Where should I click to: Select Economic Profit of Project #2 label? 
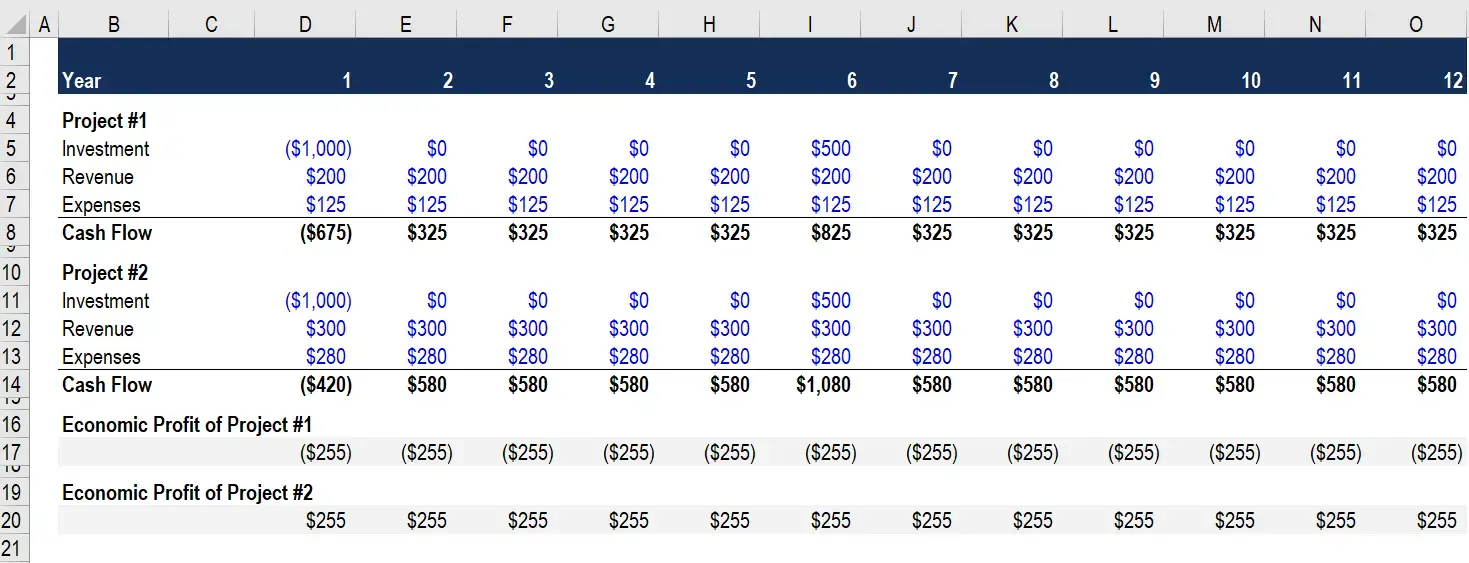point(187,493)
